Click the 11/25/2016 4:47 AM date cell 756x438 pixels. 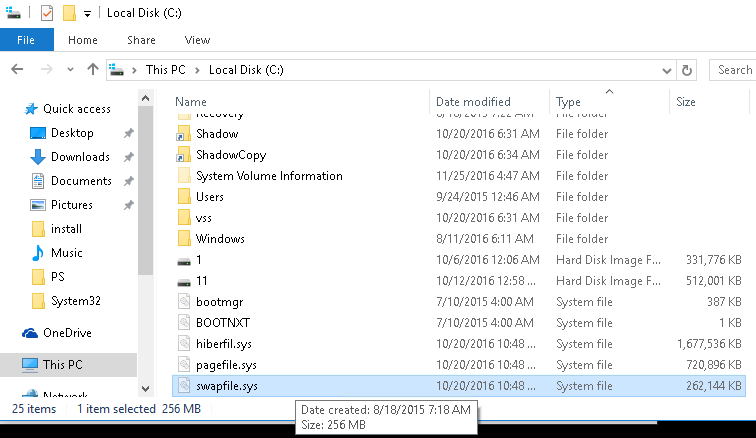pos(487,176)
